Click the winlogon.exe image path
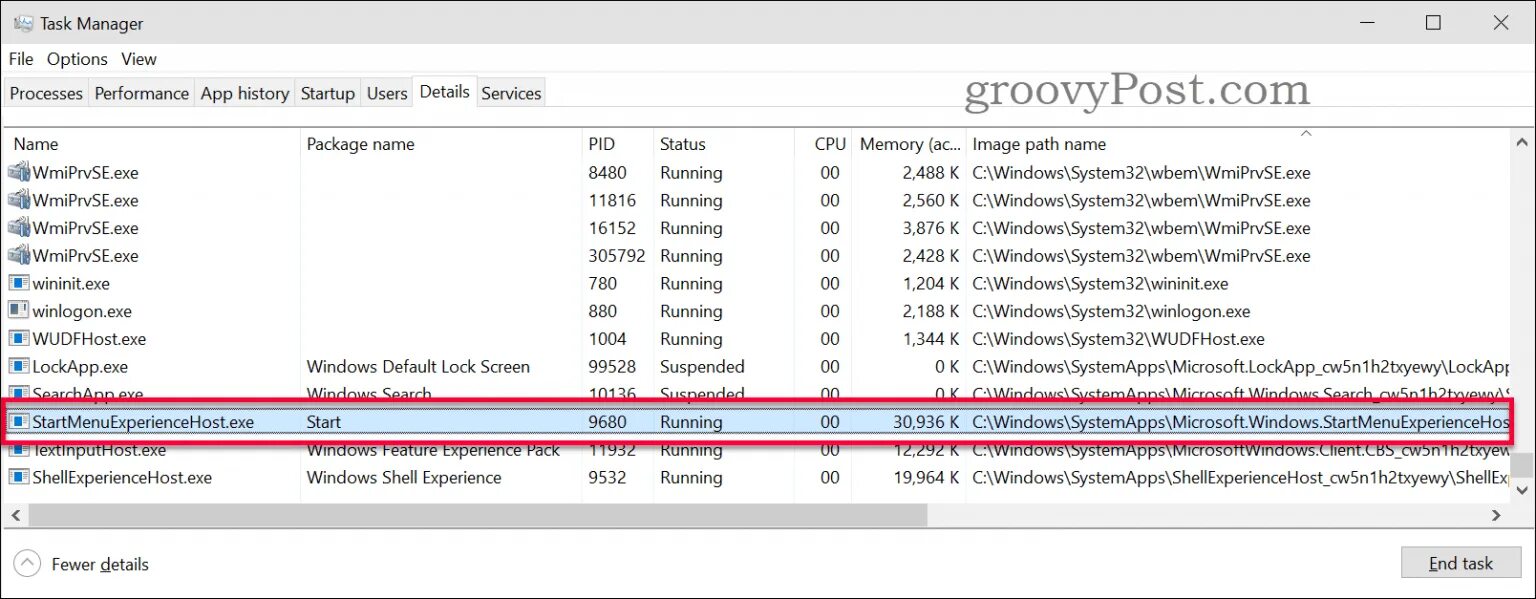Screen dimensions: 1536x599 click(1111, 311)
